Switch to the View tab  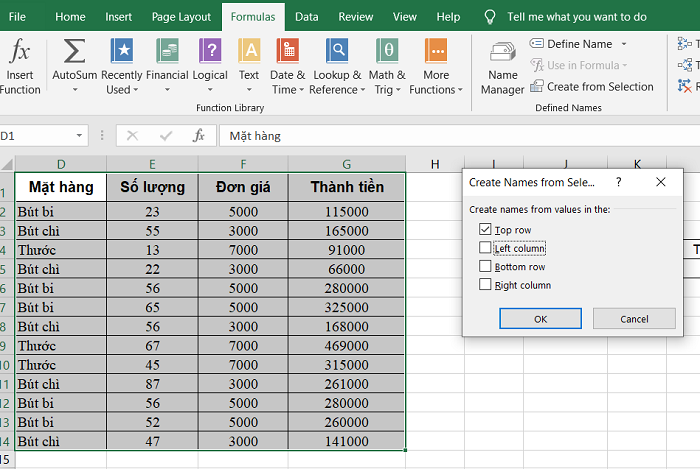tap(404, 17)
